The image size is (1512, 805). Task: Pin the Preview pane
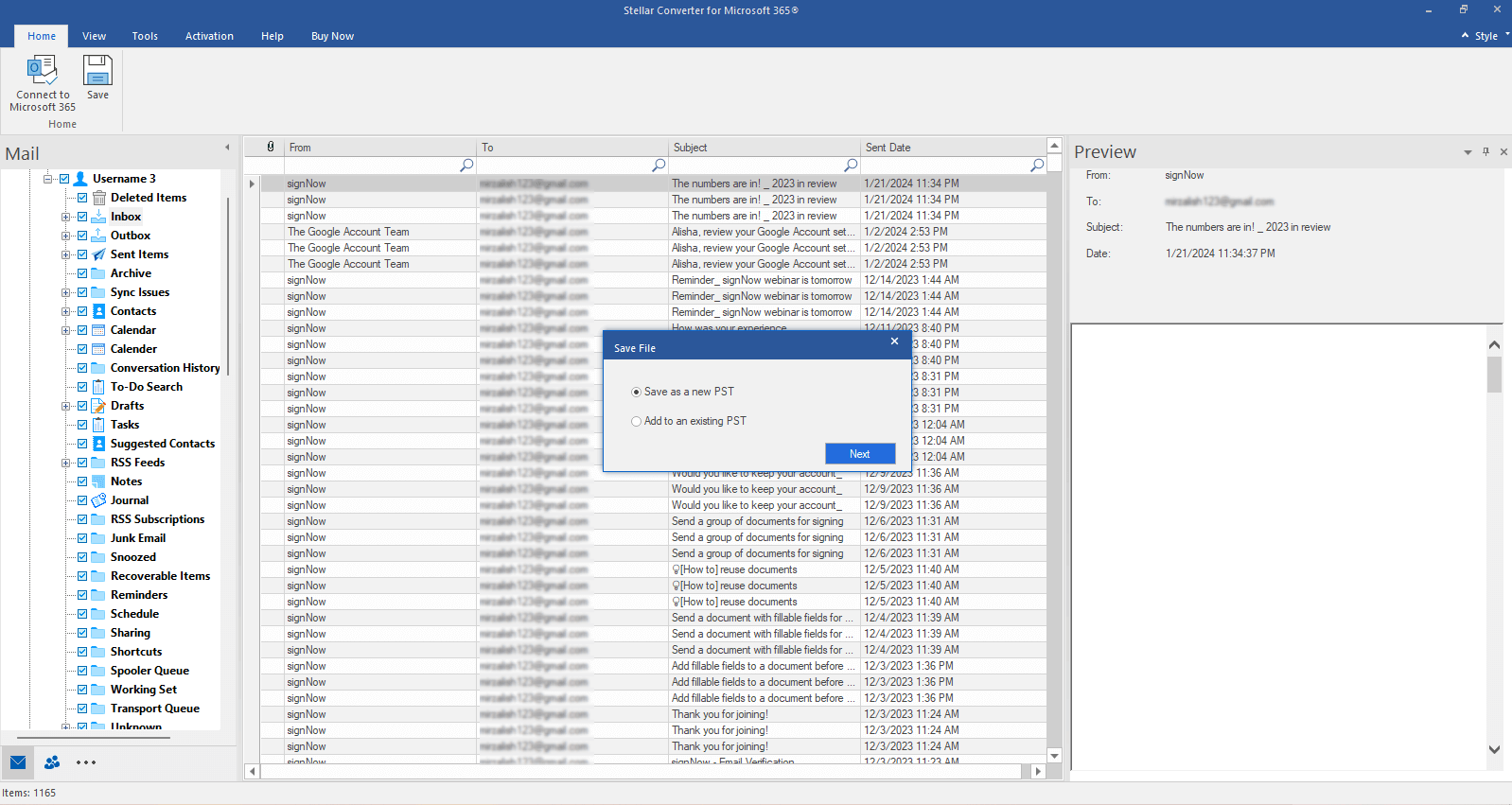(1486, 152)
